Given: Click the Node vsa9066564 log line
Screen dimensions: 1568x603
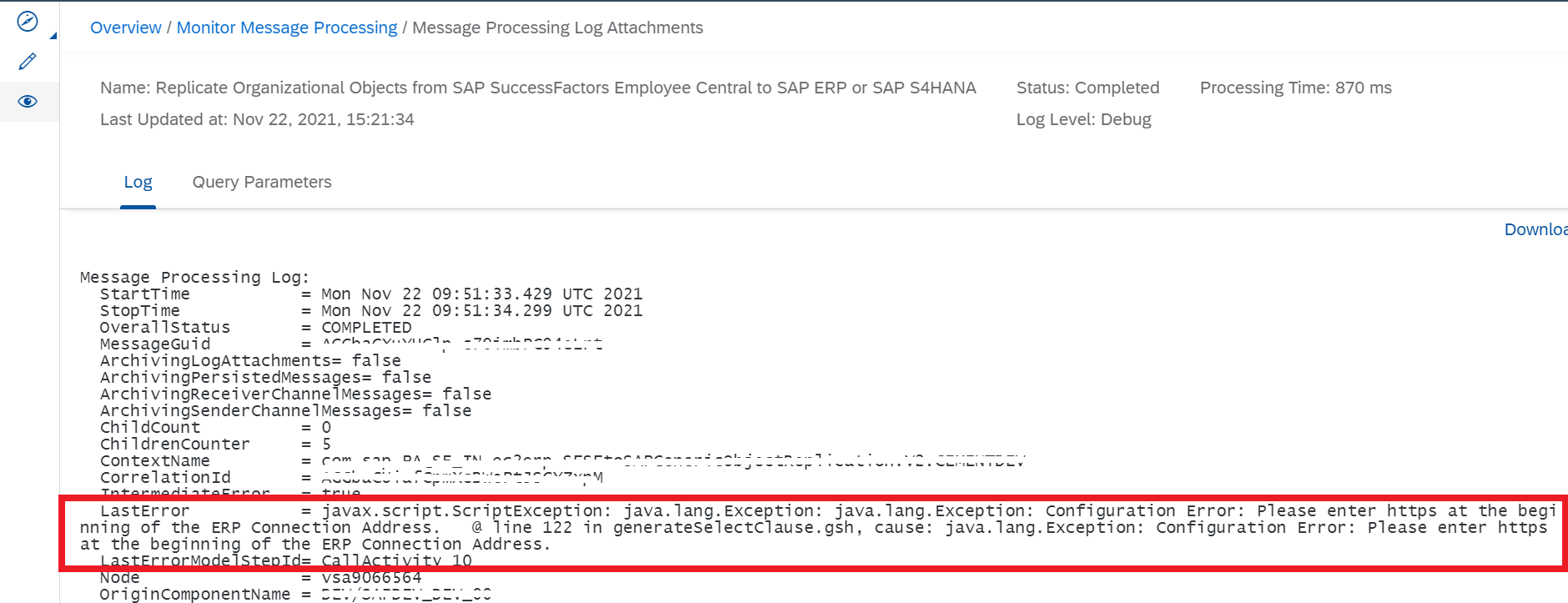Looking at the screenshot, I should (x=260, y=578).
